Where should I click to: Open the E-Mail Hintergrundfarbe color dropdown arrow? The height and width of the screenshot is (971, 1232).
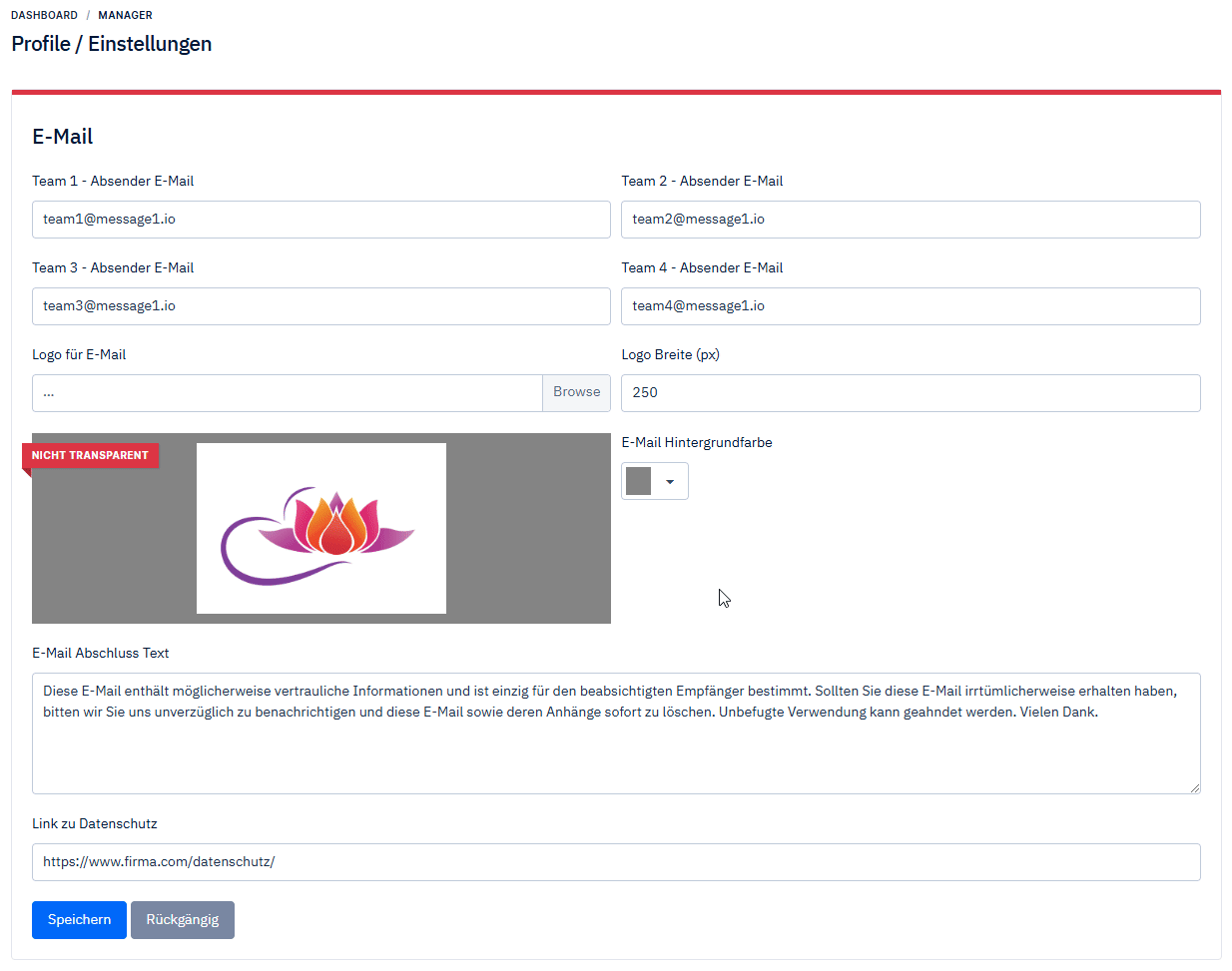(670, 482)
